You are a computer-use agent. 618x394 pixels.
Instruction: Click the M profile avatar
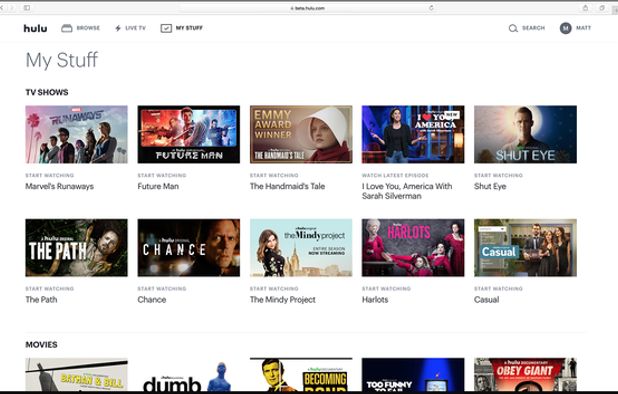(x=566, y=28)
